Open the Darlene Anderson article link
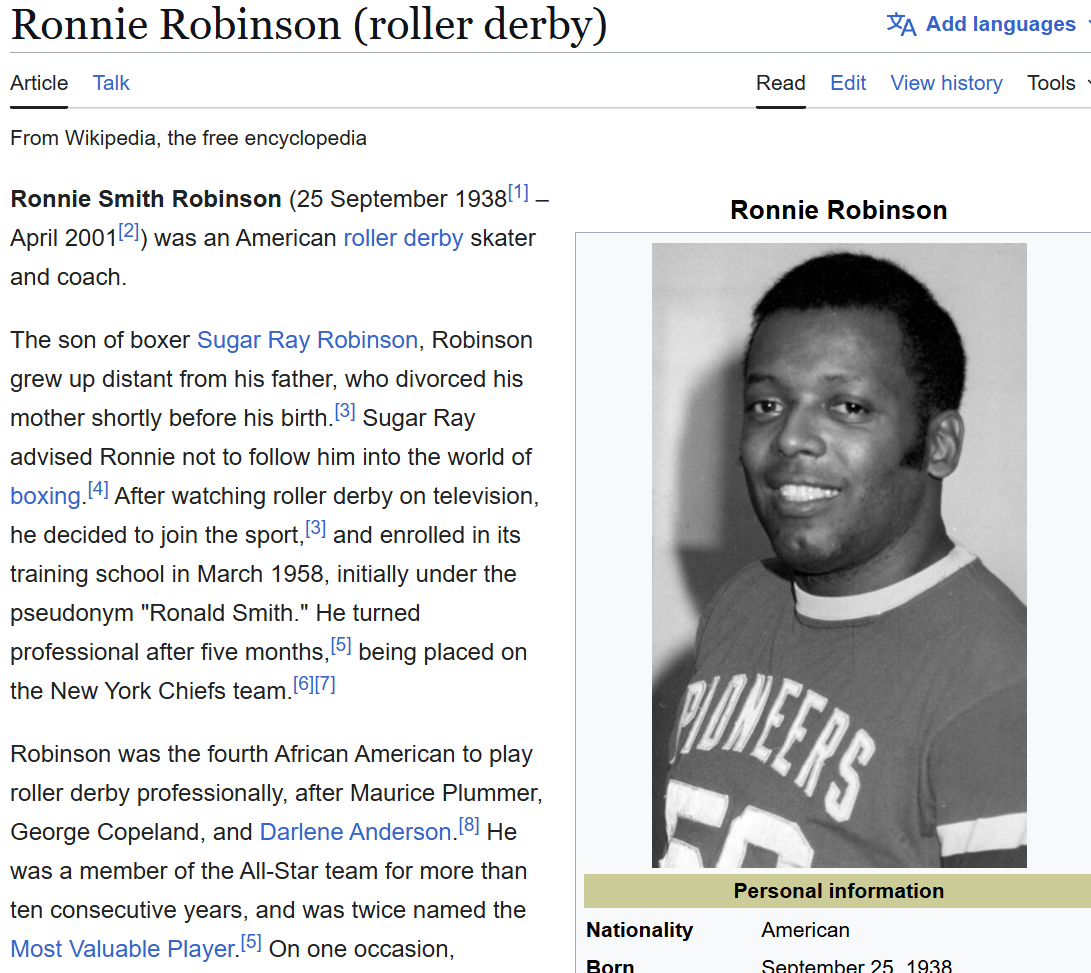 point(355,832)
